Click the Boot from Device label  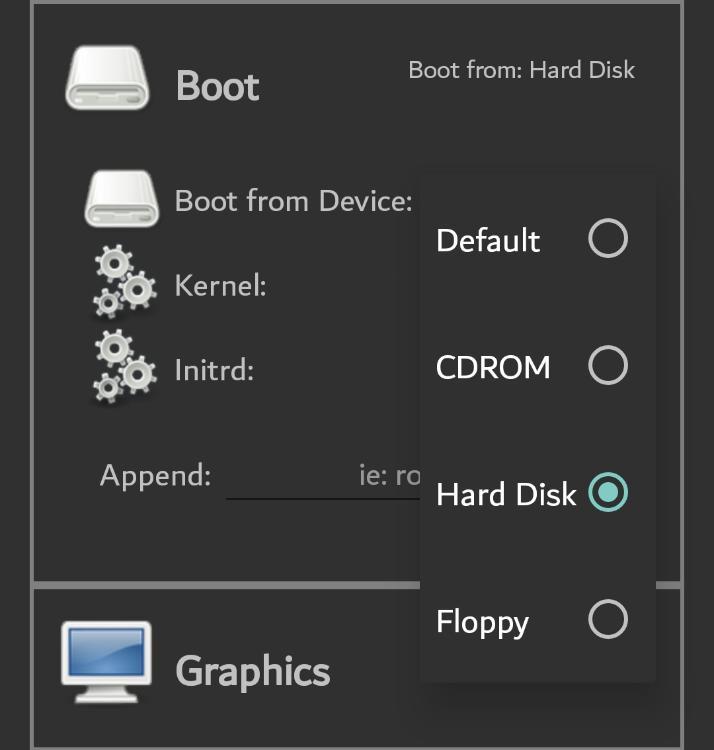pos(293,201)
